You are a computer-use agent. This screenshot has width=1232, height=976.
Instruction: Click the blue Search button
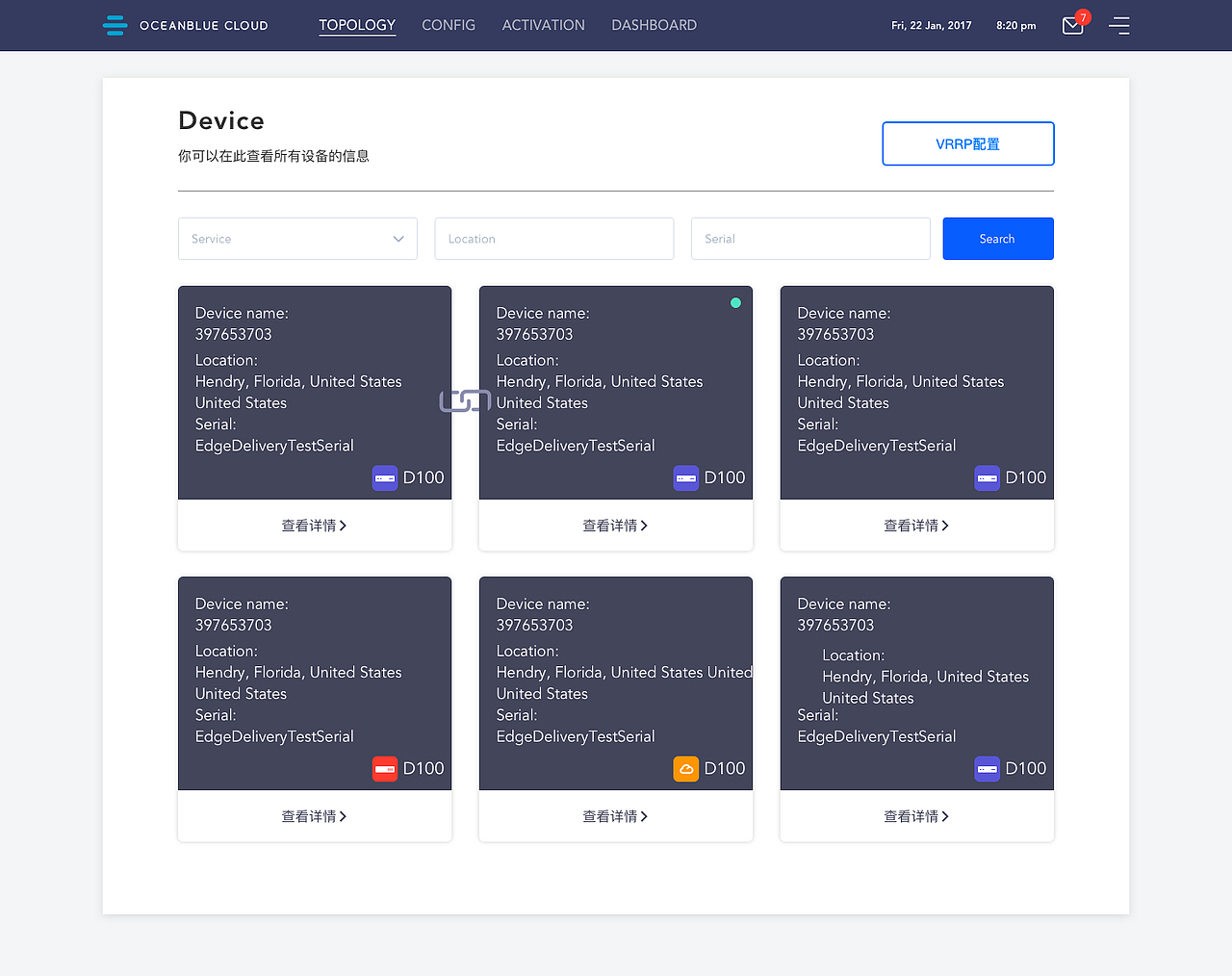click(x=998, y=239)
